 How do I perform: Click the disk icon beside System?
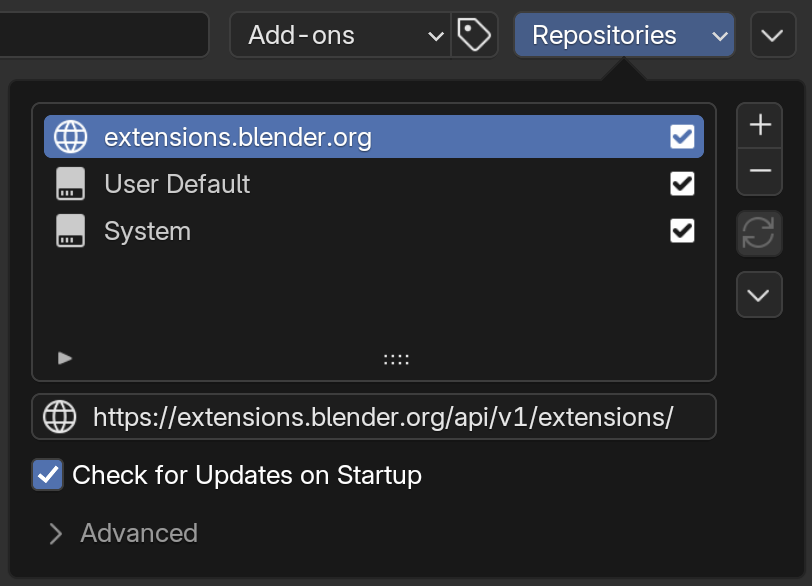tap(69, 231)
